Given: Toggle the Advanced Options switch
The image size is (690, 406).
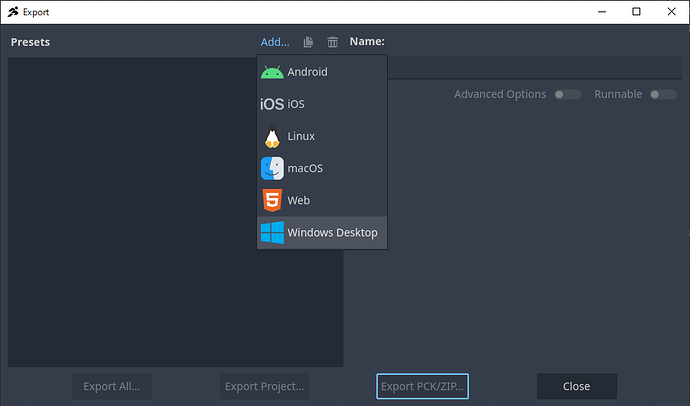Looking at the screenshot, I should [567, 94].
